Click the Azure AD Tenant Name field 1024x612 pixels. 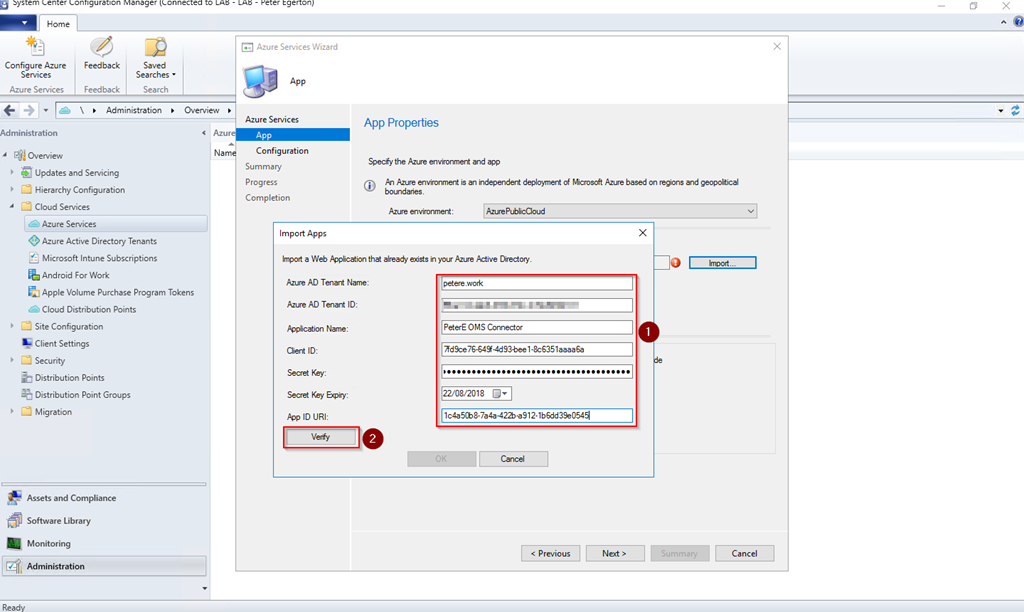(x=537, y=283)
